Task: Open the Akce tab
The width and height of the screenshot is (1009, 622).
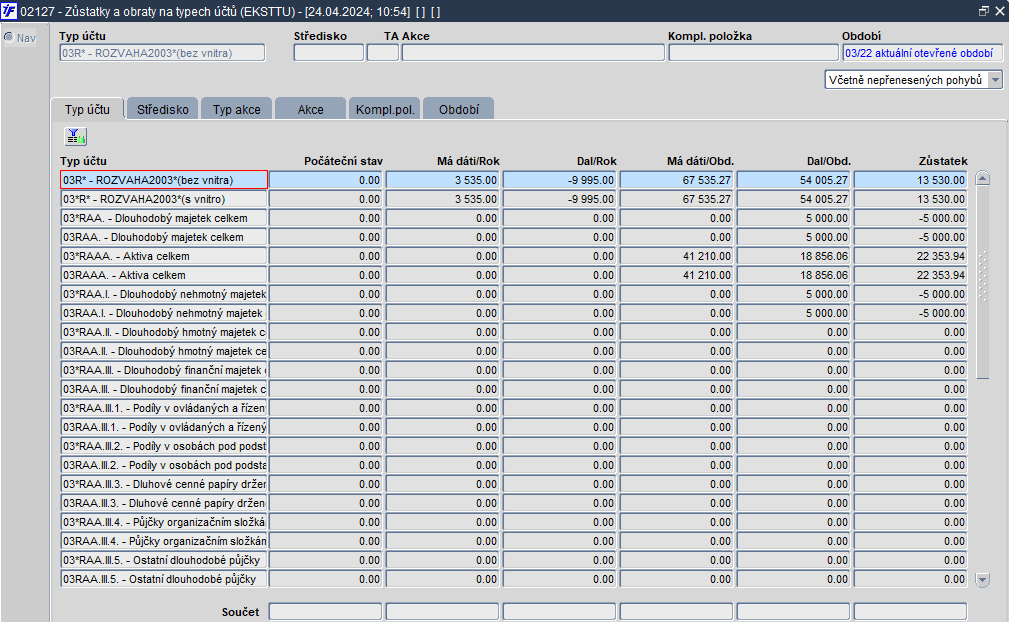Action: [x=311, y=109]
